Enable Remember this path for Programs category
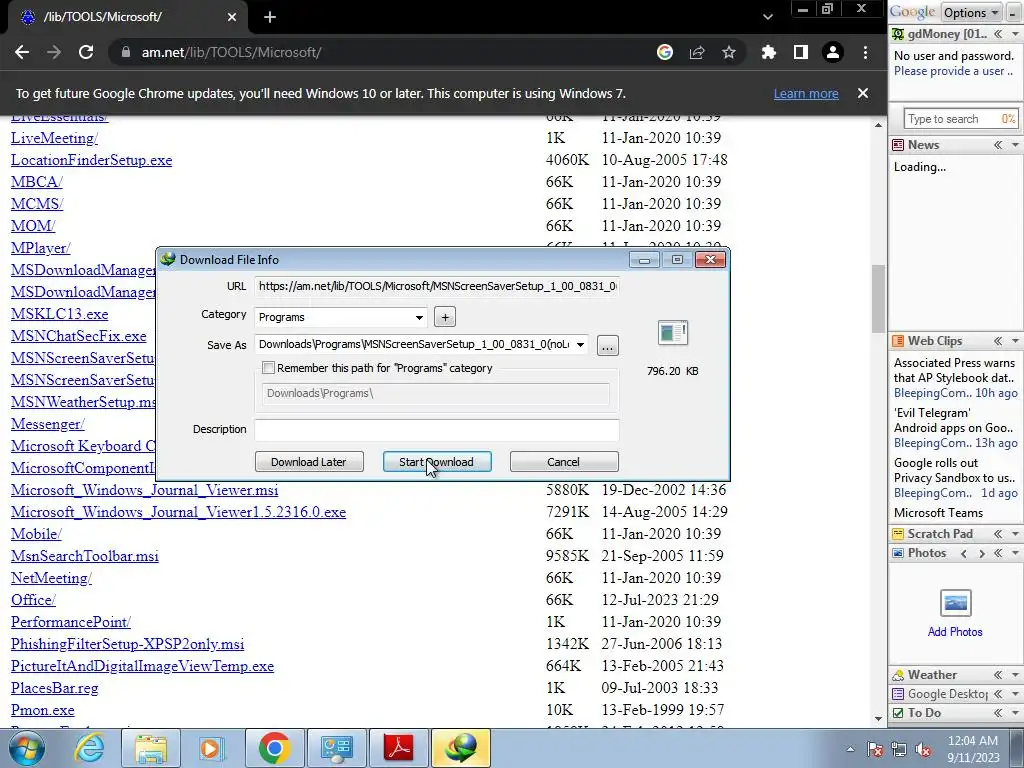This screenshot has width=1024, height=768. tap(268, 368)
